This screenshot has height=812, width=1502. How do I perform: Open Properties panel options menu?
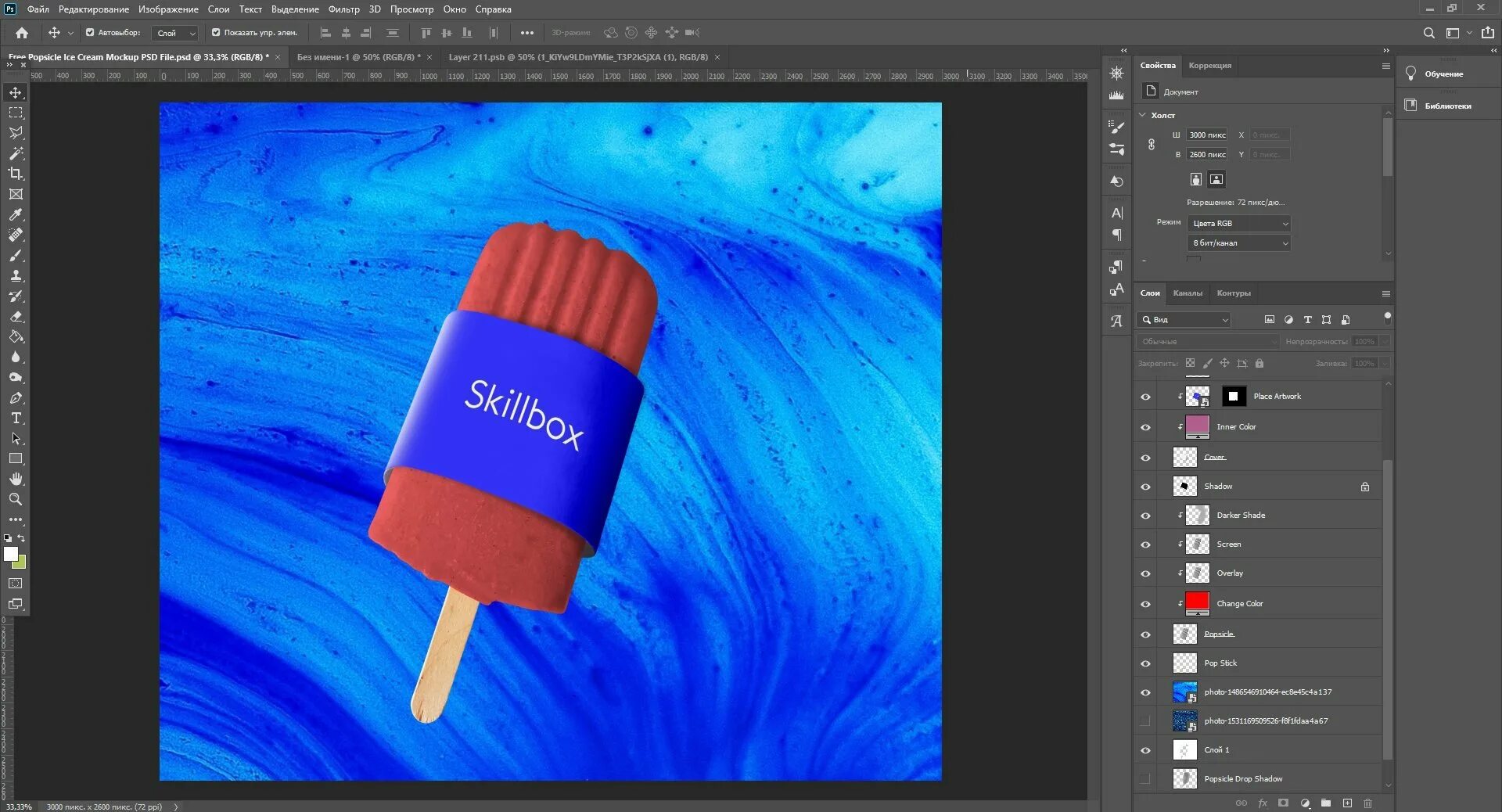[1385, 66]
